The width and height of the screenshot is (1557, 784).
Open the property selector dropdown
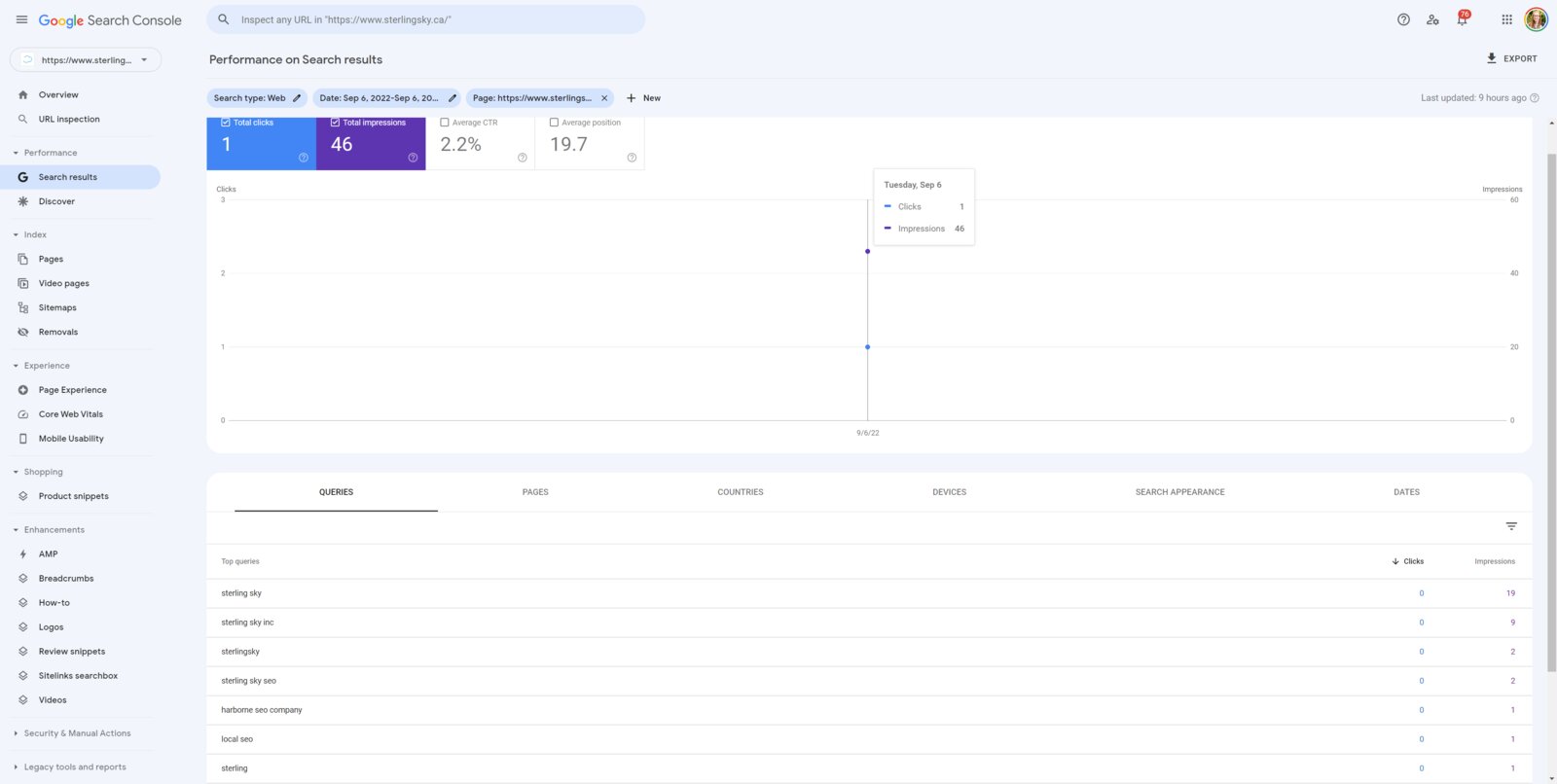[86, 60]
